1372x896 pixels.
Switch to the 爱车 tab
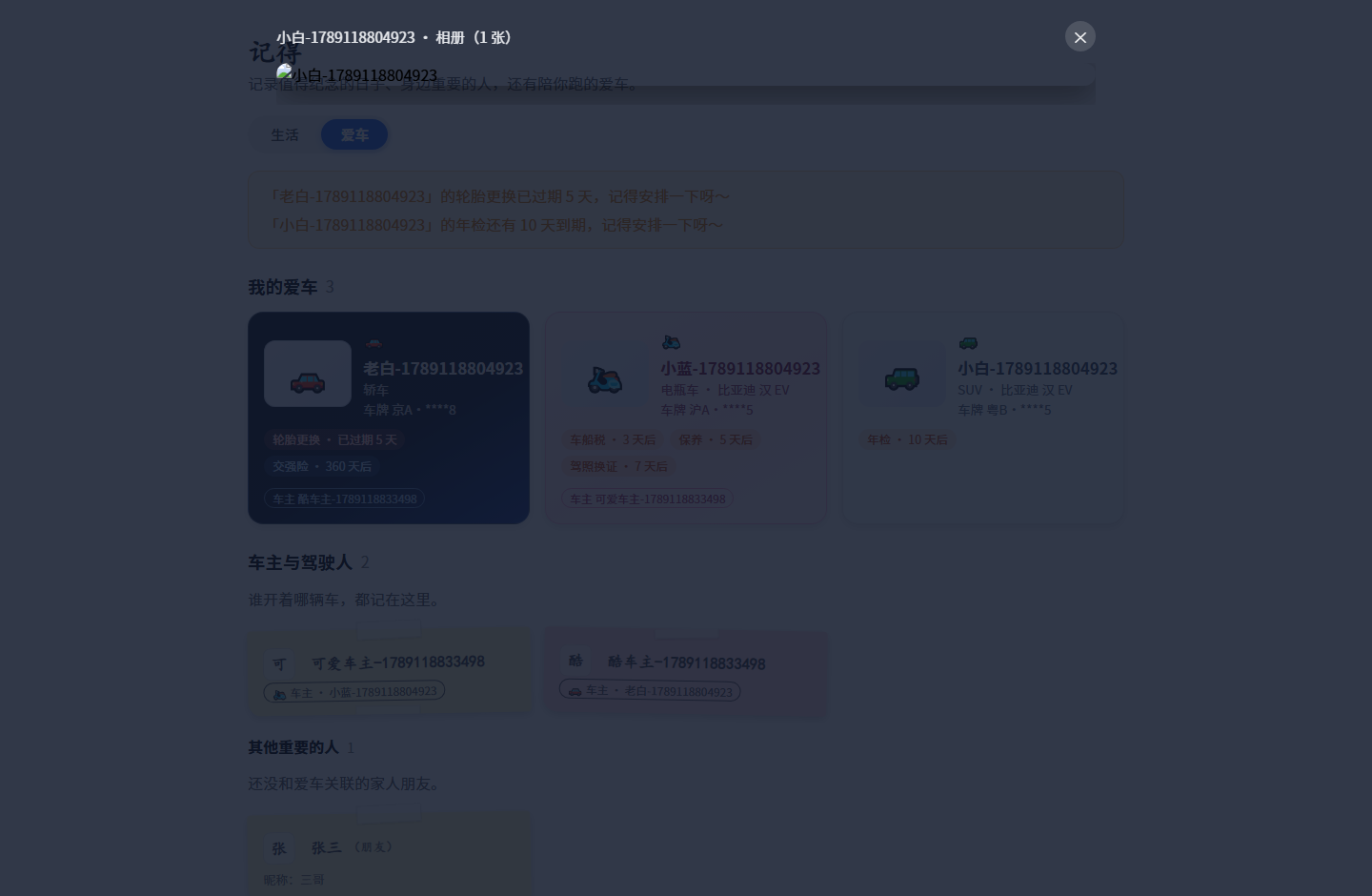354,134
